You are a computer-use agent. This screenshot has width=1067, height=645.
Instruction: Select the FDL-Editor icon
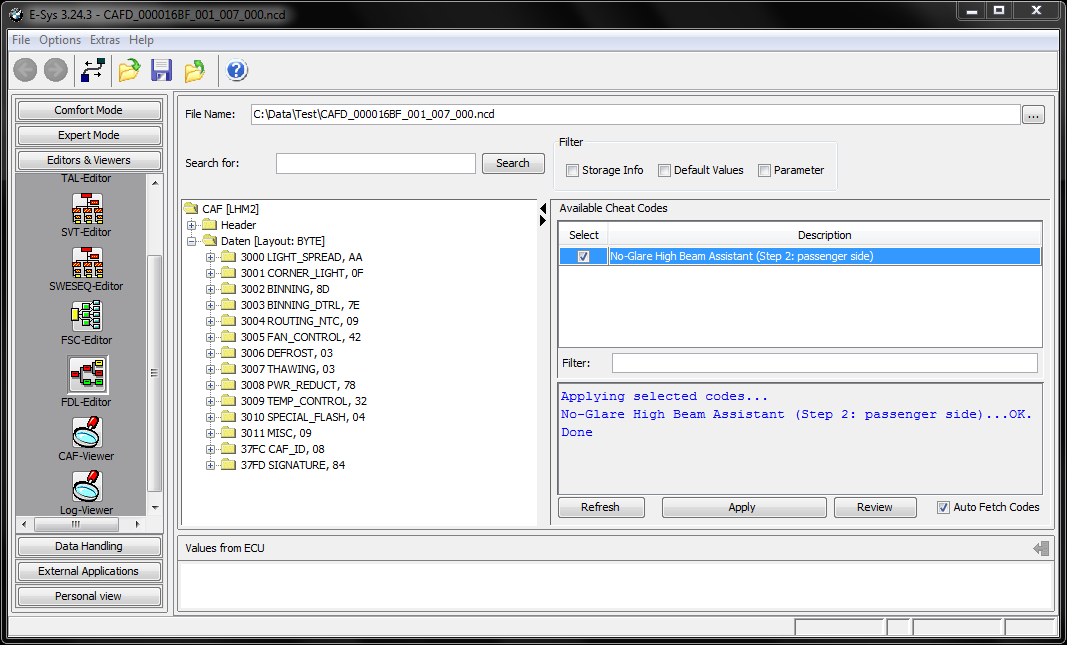tap(87, 374)
